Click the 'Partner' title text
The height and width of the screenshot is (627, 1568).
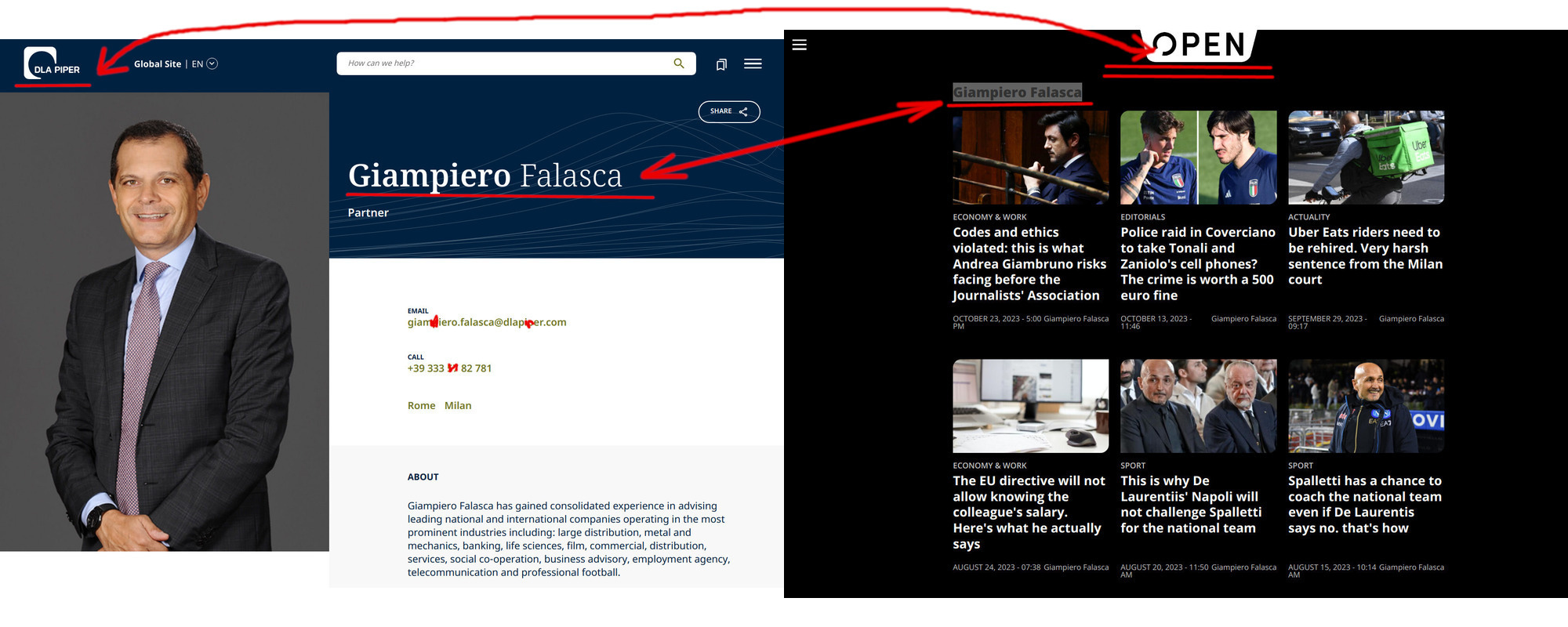(368, 212)
